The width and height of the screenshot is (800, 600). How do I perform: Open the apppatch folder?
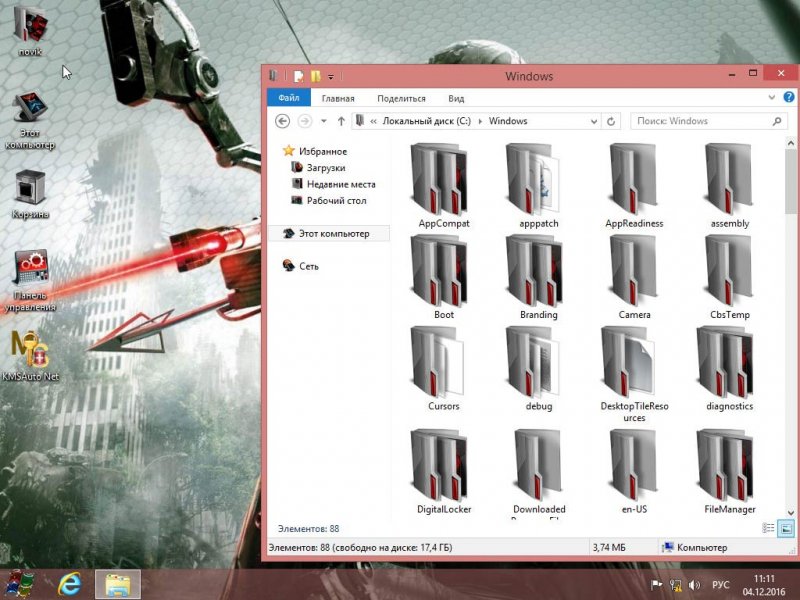(538, 185)
